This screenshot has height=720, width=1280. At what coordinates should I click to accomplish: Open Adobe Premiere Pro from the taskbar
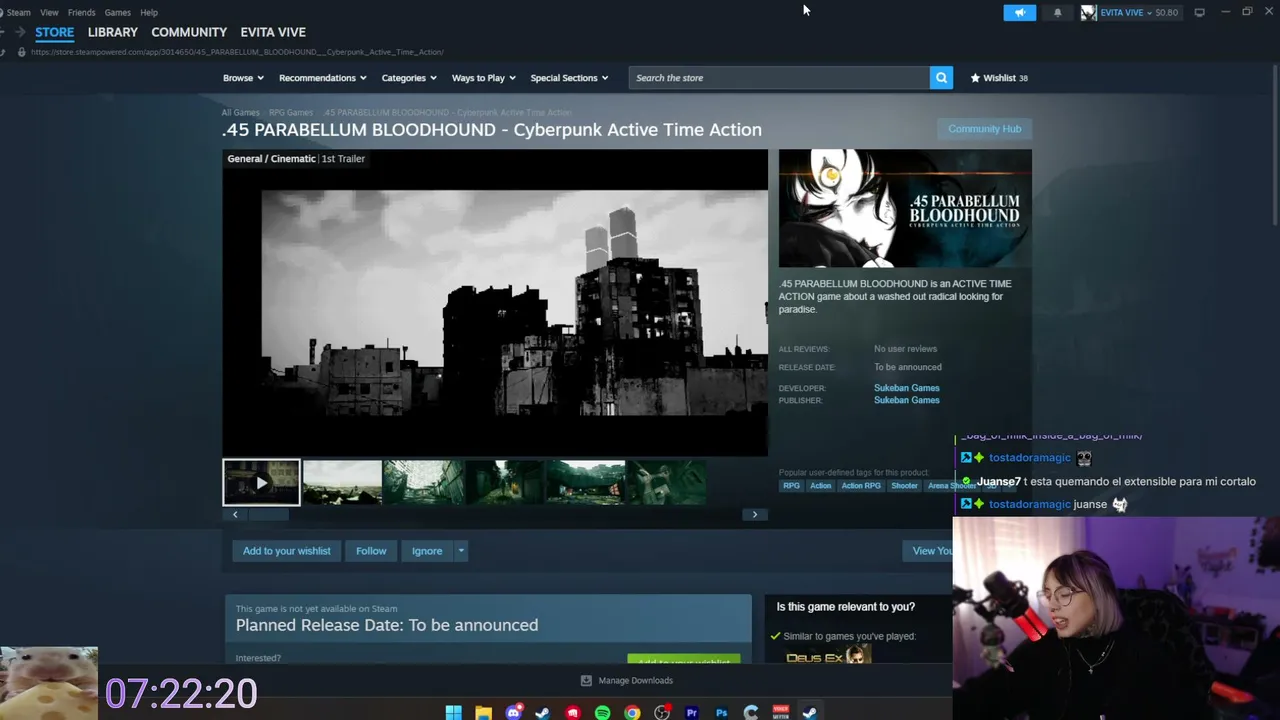(x=691, y=712)
